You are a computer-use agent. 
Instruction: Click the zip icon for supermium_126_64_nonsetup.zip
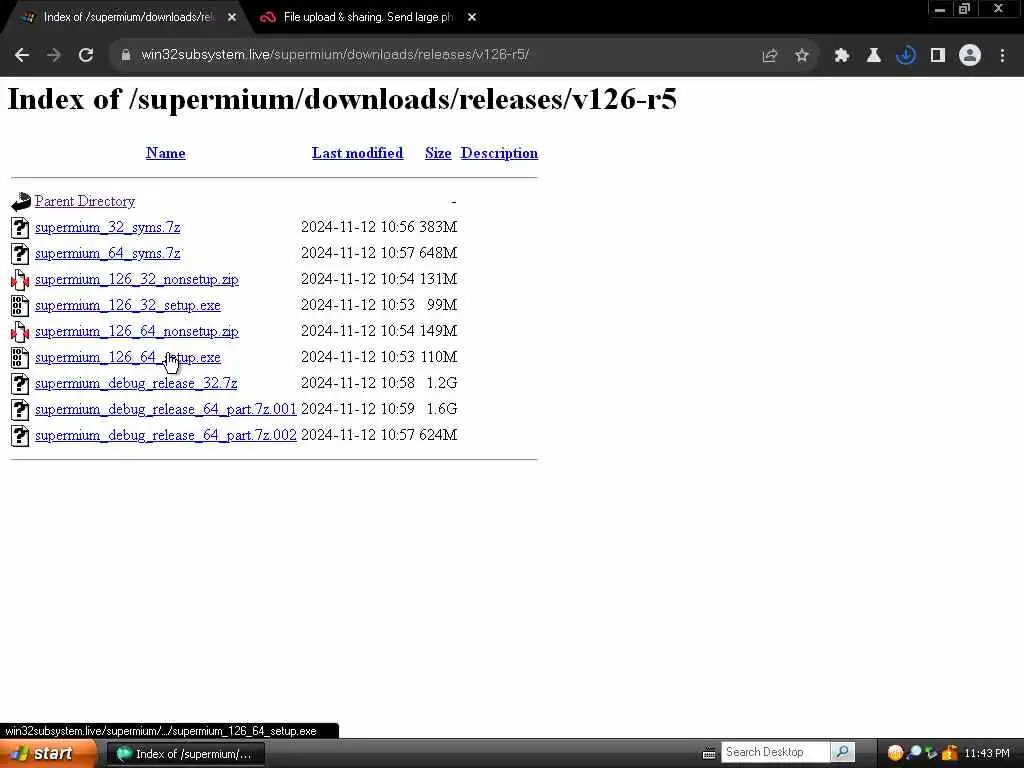[x=20, y=332]
